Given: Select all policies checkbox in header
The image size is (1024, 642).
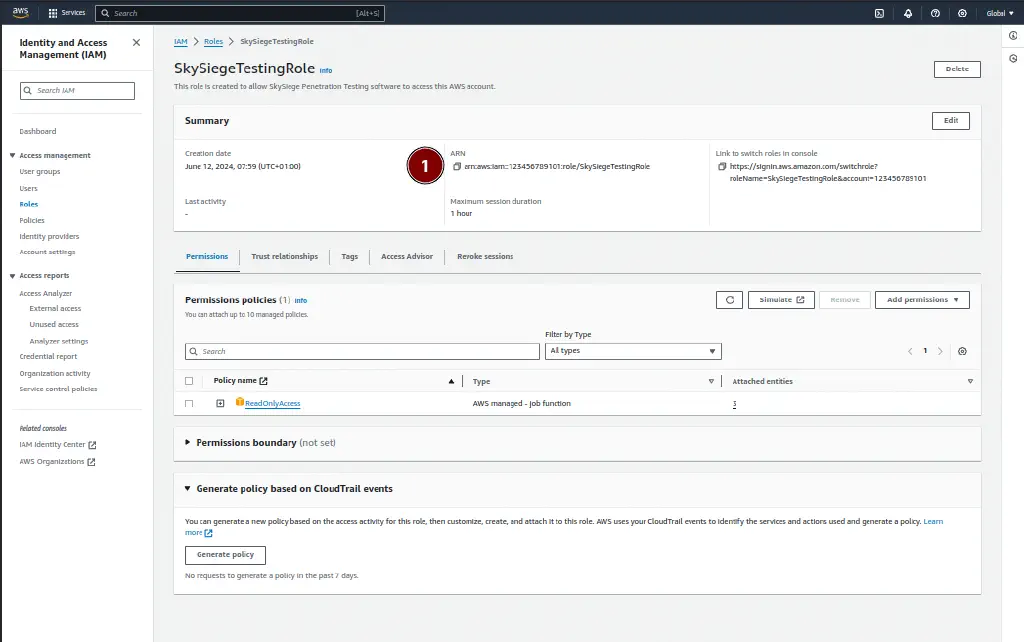Looking at the screenshot, I should (x=189, y=381).
